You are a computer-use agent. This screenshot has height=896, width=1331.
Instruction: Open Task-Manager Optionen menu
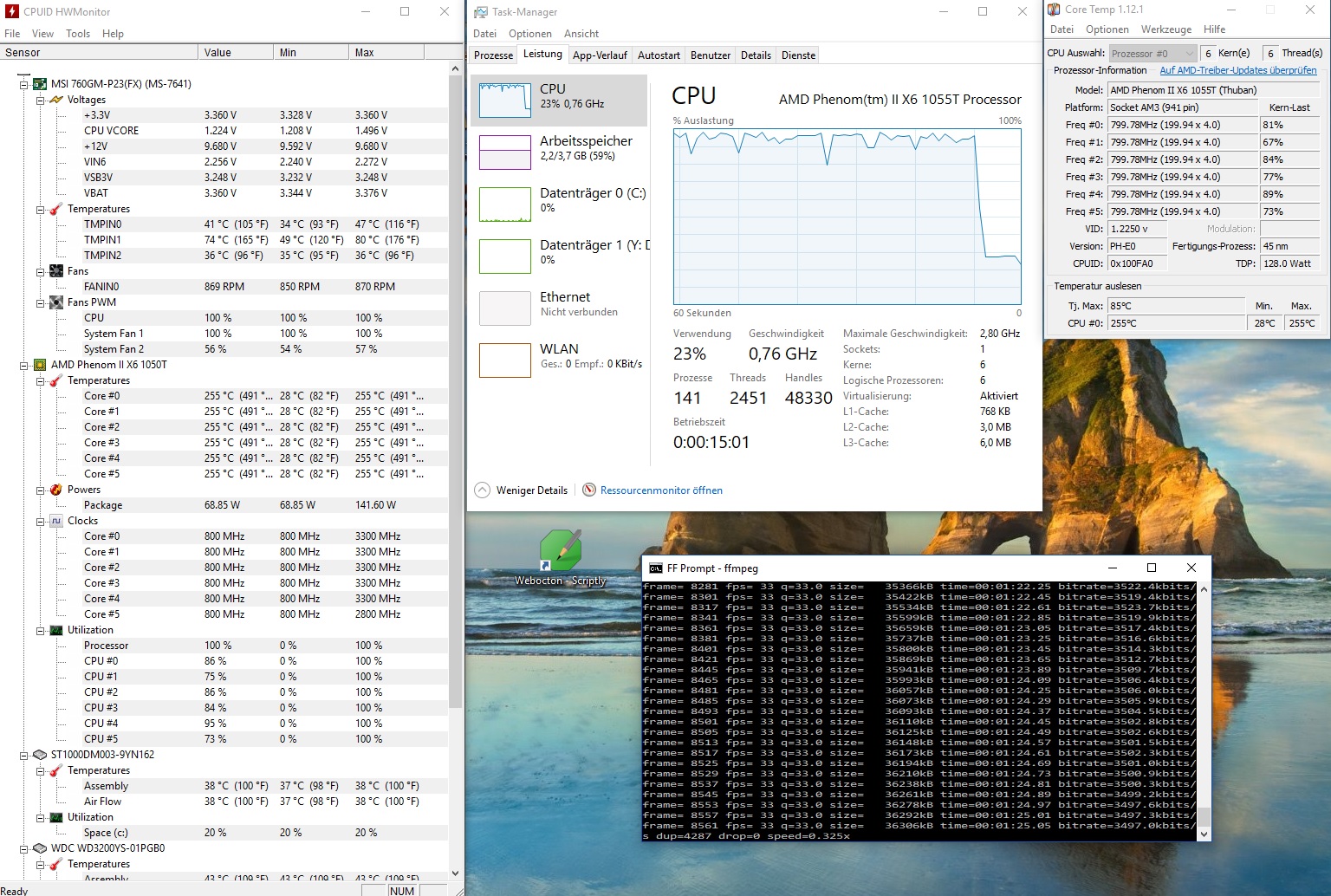click(x=530, y=34)
